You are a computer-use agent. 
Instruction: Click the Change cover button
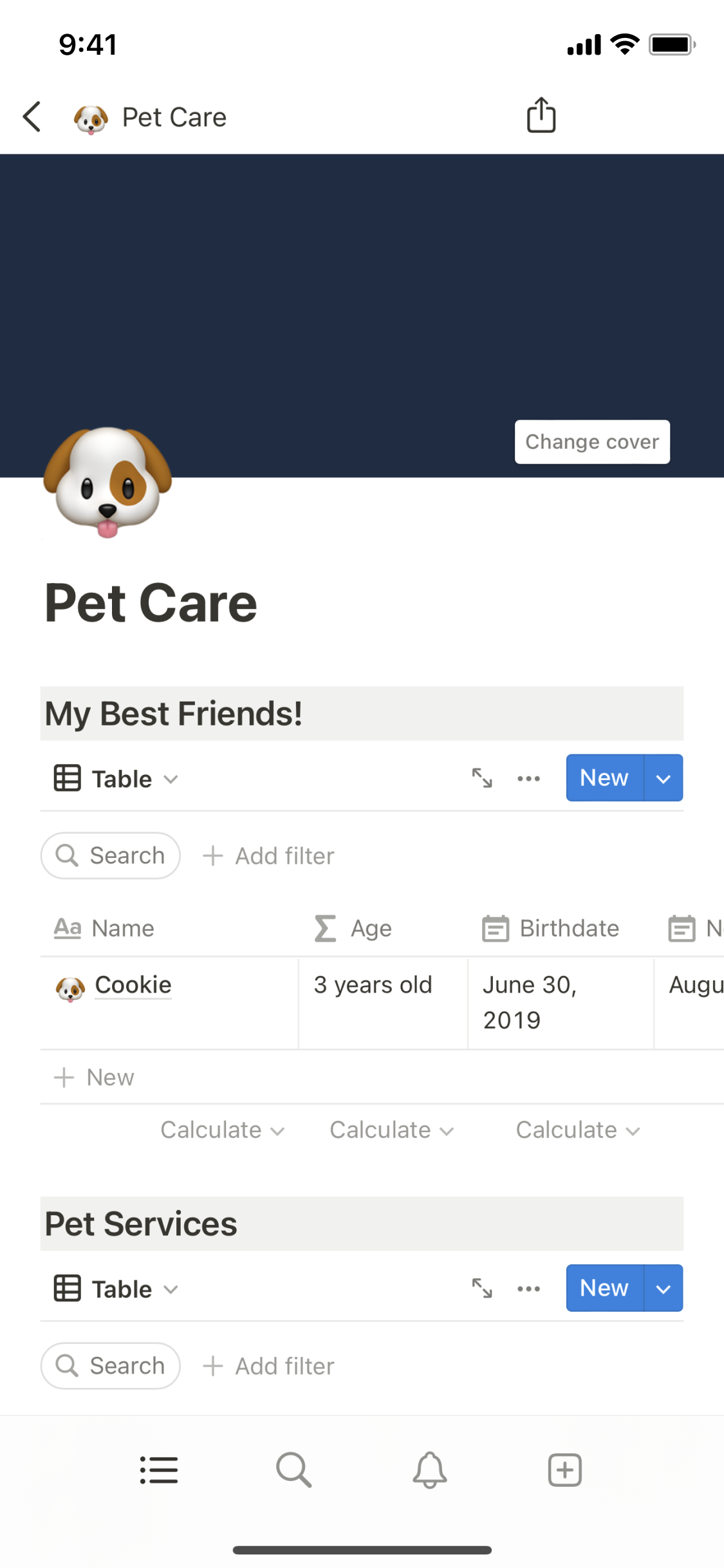point(592,442)
